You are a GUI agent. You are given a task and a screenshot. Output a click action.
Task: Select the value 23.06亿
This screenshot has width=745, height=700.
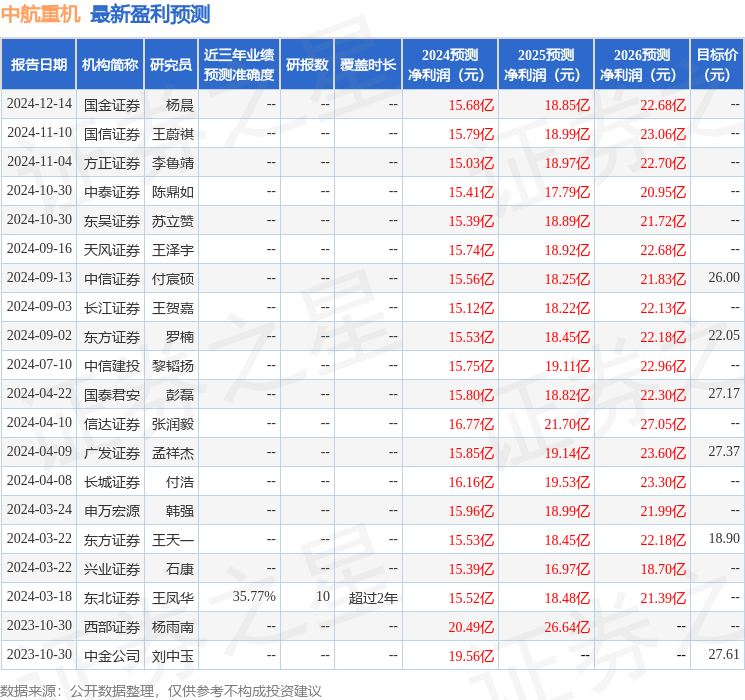pyautogui.click(x=663, y=134)
